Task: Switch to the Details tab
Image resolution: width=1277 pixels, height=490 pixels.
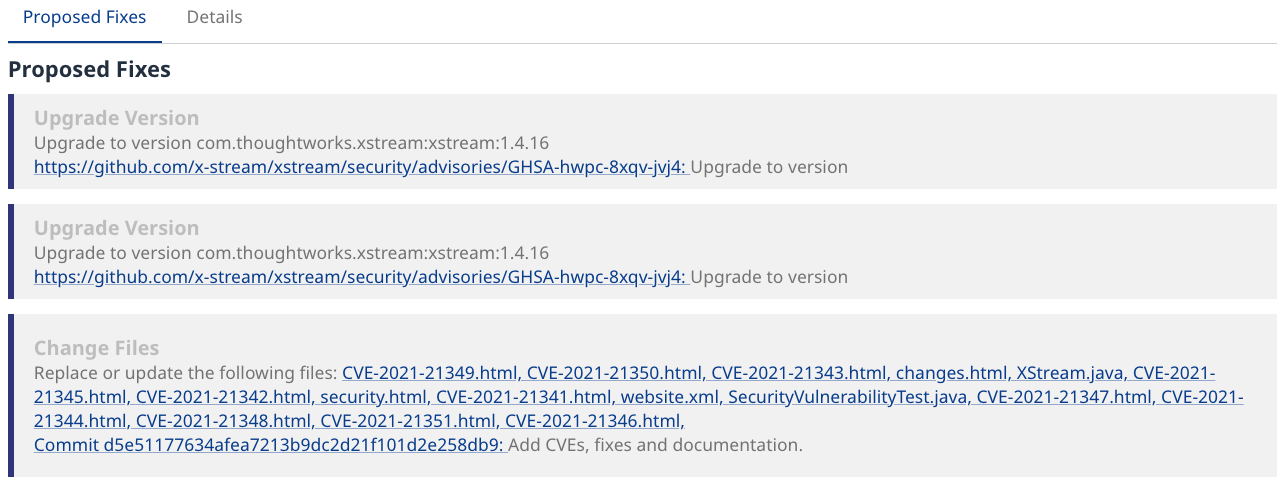Action: (x=214, y=17)
